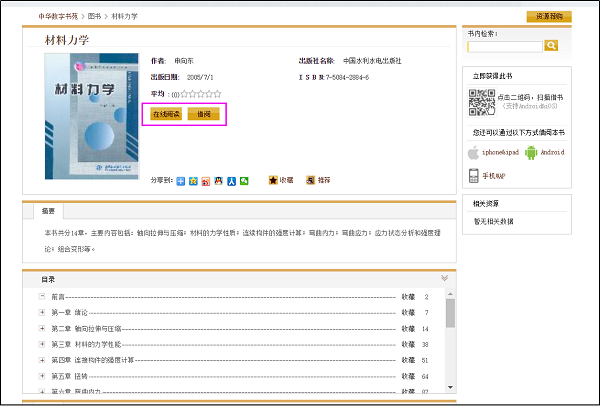The width and height of the screenshot is (600, 406).
Task: Click the green Android robot icon
Action: tap(531, 153)
